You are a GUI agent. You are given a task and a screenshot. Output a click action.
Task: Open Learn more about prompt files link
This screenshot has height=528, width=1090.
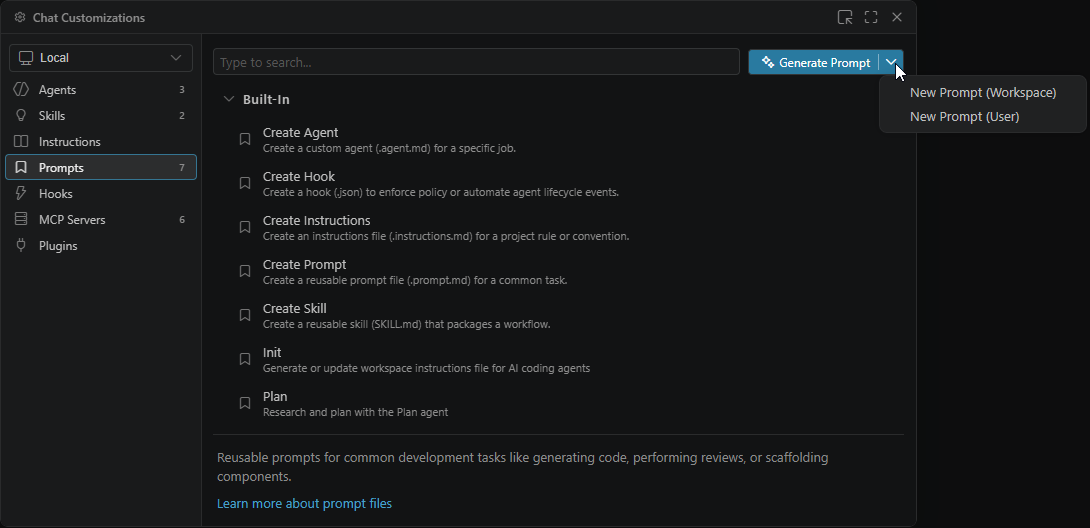click(x=304, y=504)
